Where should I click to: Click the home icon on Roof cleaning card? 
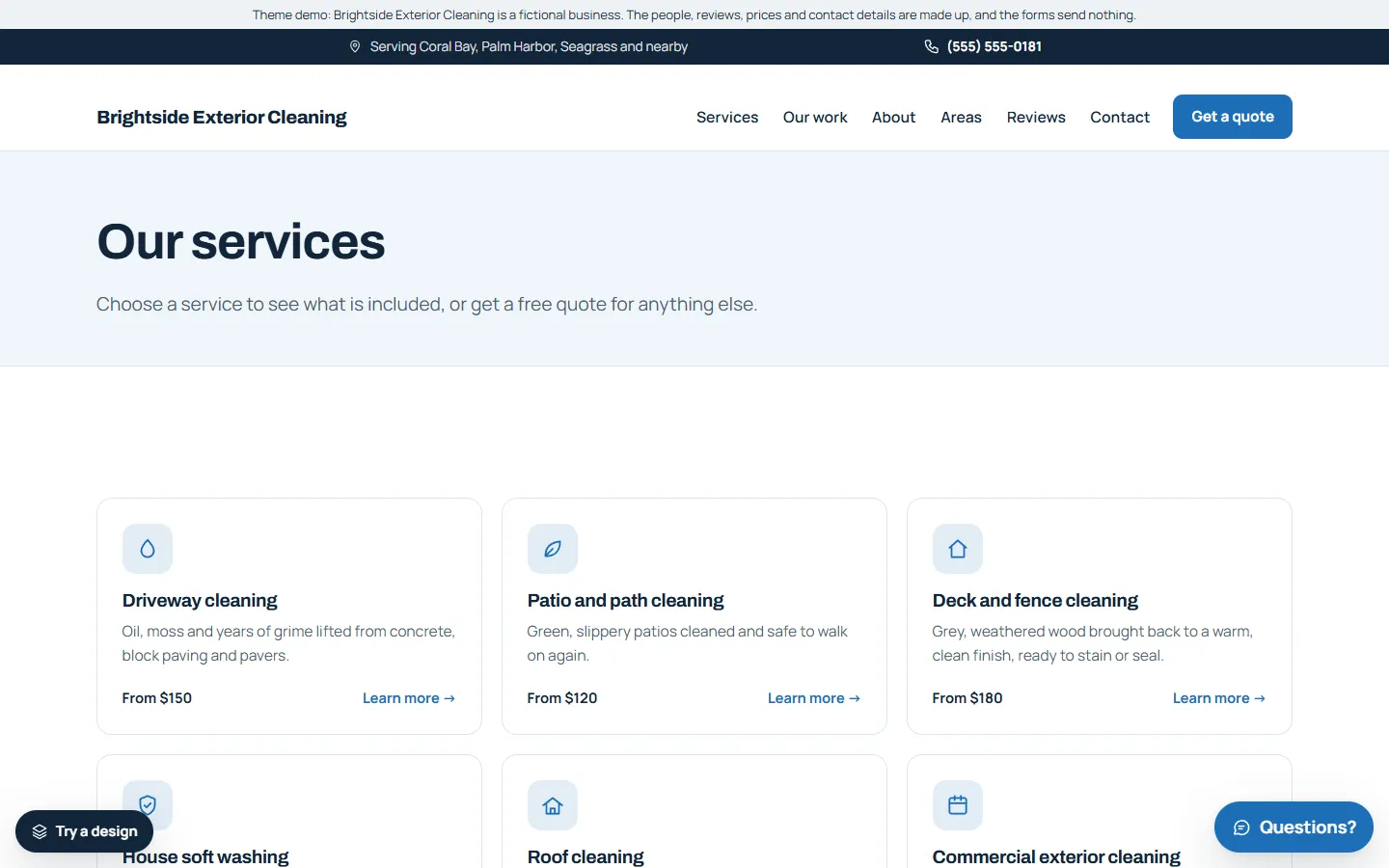(553, 805)
